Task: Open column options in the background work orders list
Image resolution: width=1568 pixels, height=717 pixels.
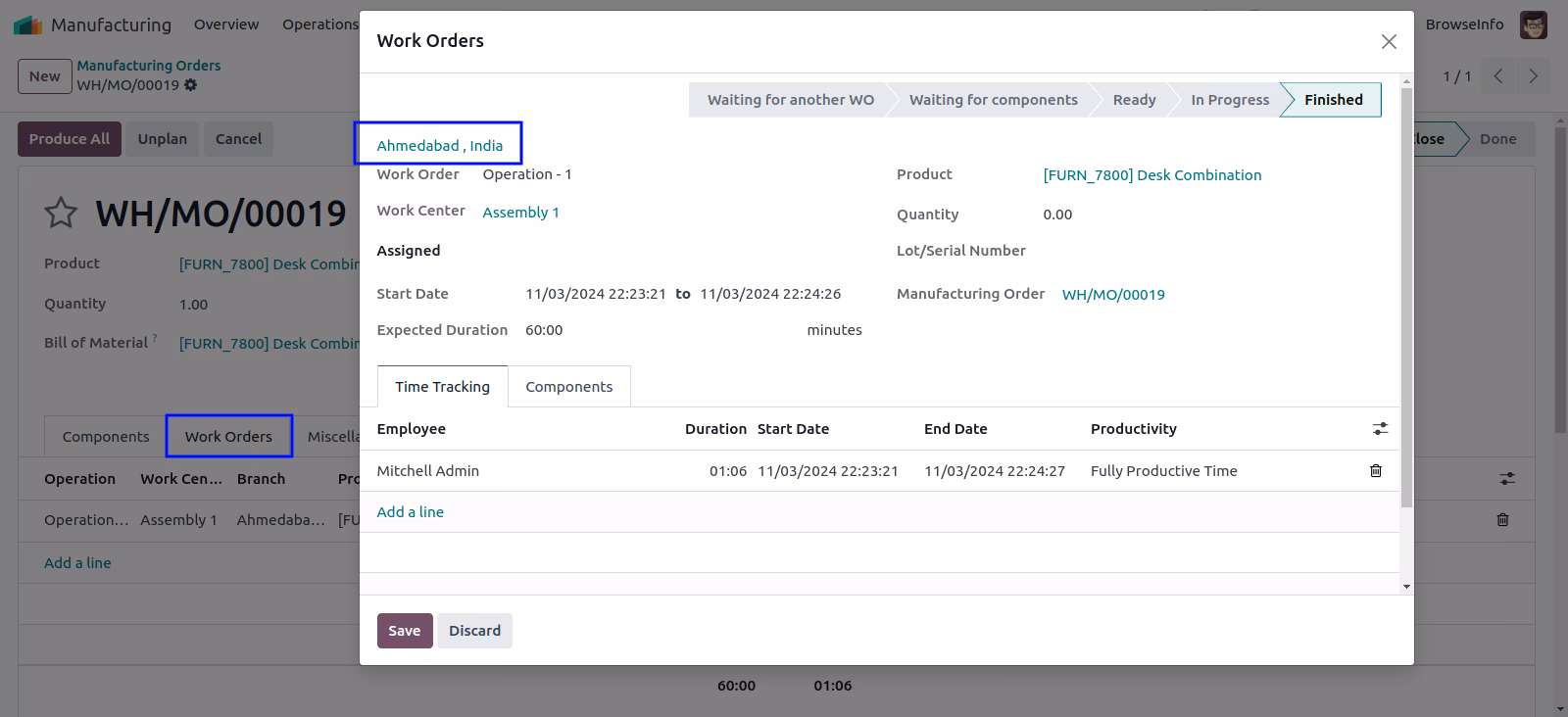Action: click(x=1507, y=479)
